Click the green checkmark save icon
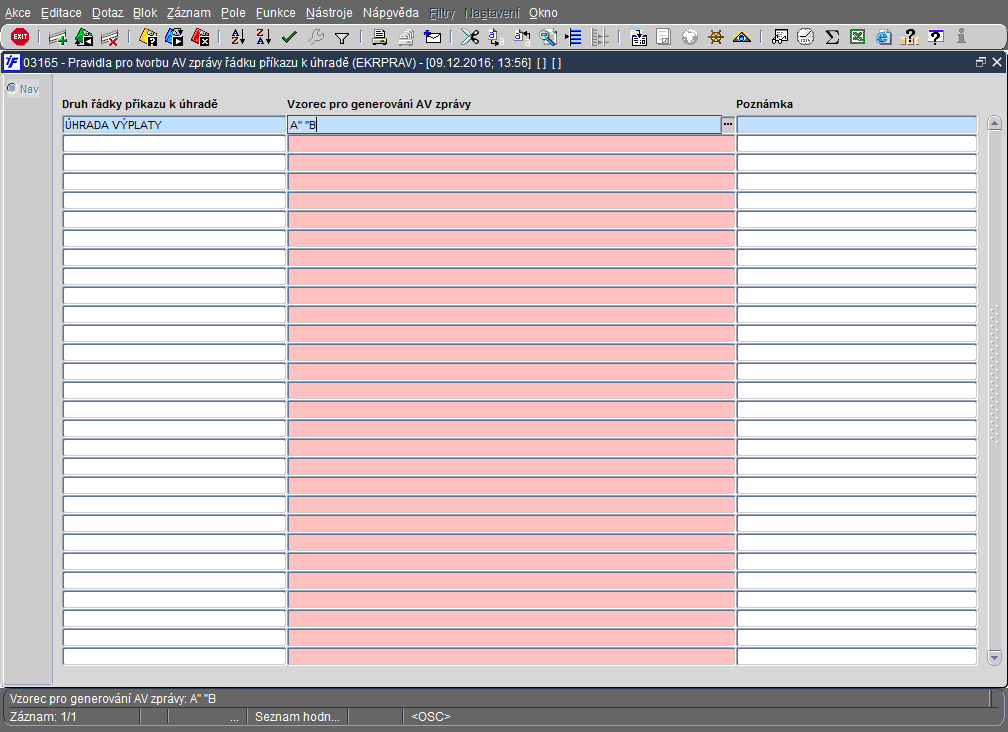This screenshot has width=1008, height=732. 289,38
